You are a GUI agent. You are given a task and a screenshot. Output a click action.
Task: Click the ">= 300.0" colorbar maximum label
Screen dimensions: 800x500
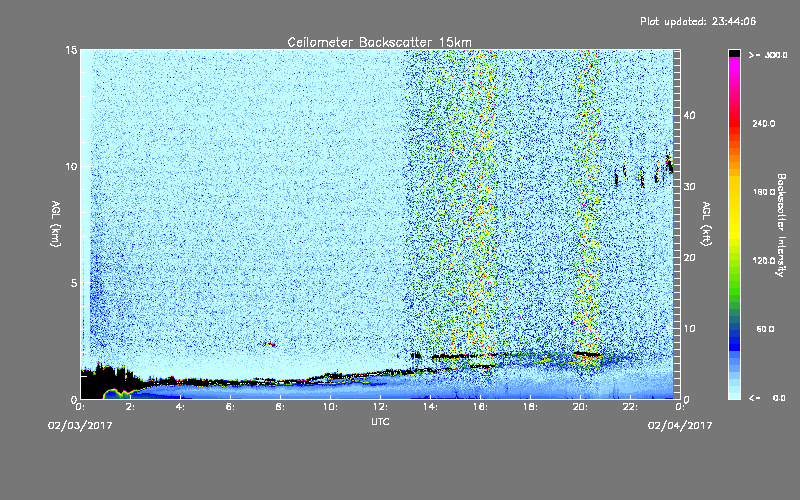point(768,55)
